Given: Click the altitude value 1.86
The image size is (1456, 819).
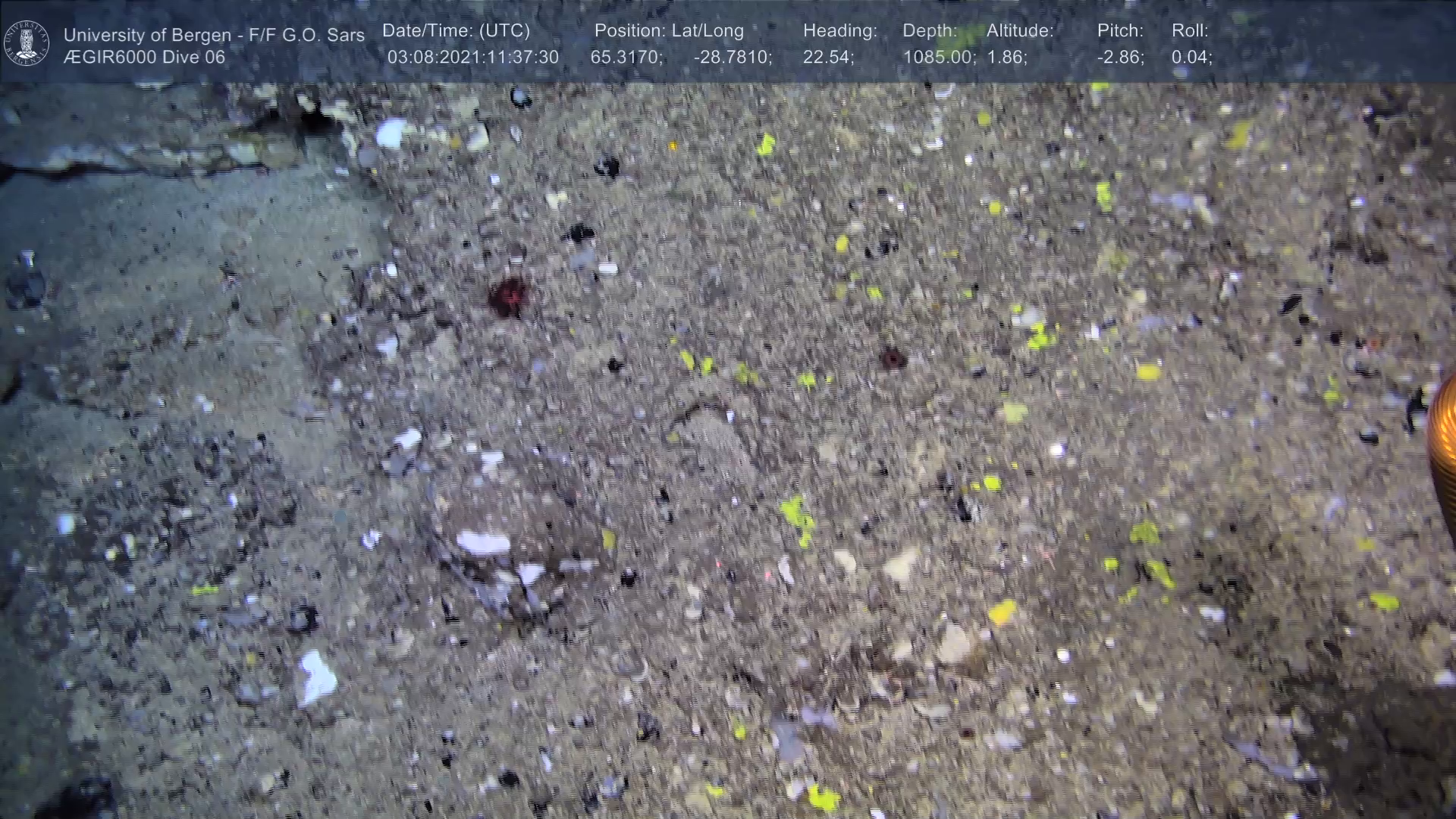Looking at the screenshot, I should pyautogui.click(x=1006, y=58).
